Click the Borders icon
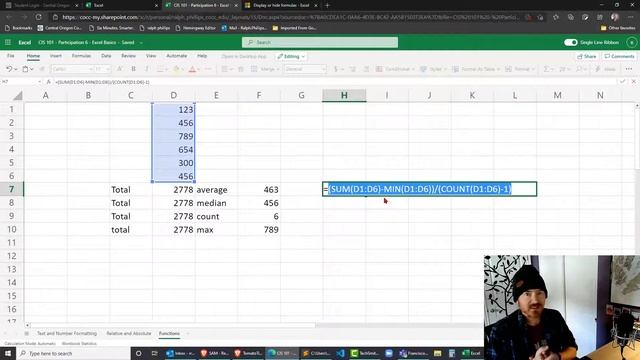 pos(160,69)
